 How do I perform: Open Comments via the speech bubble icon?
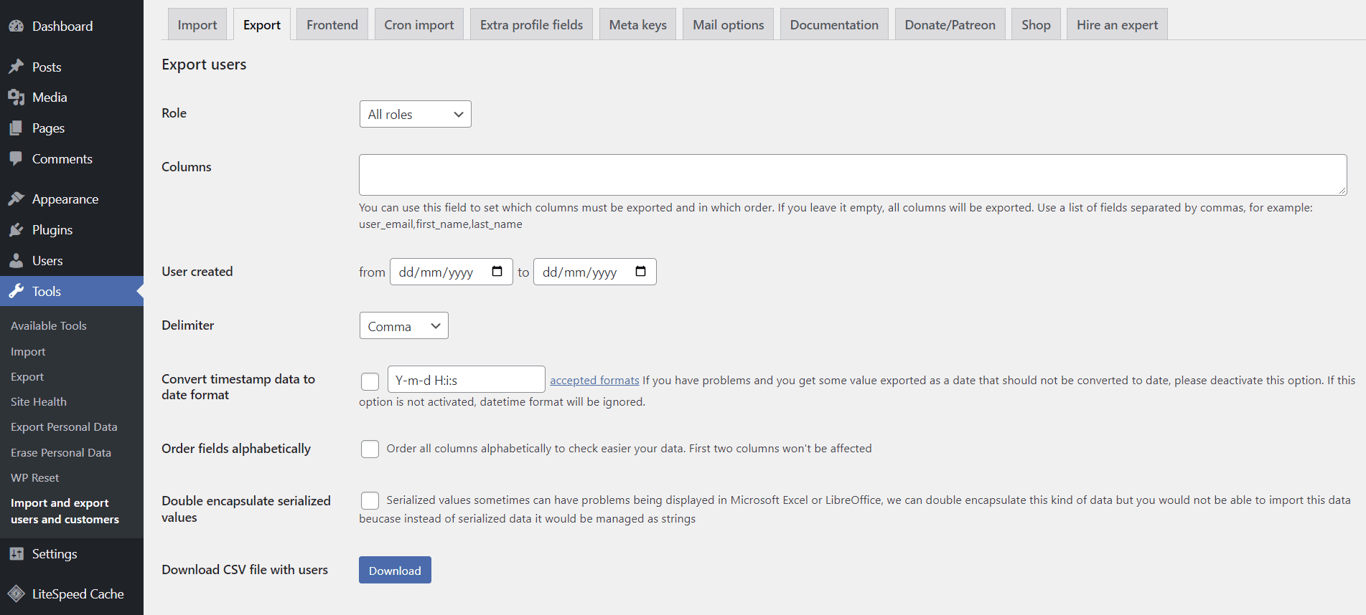(x=17, y=158)
